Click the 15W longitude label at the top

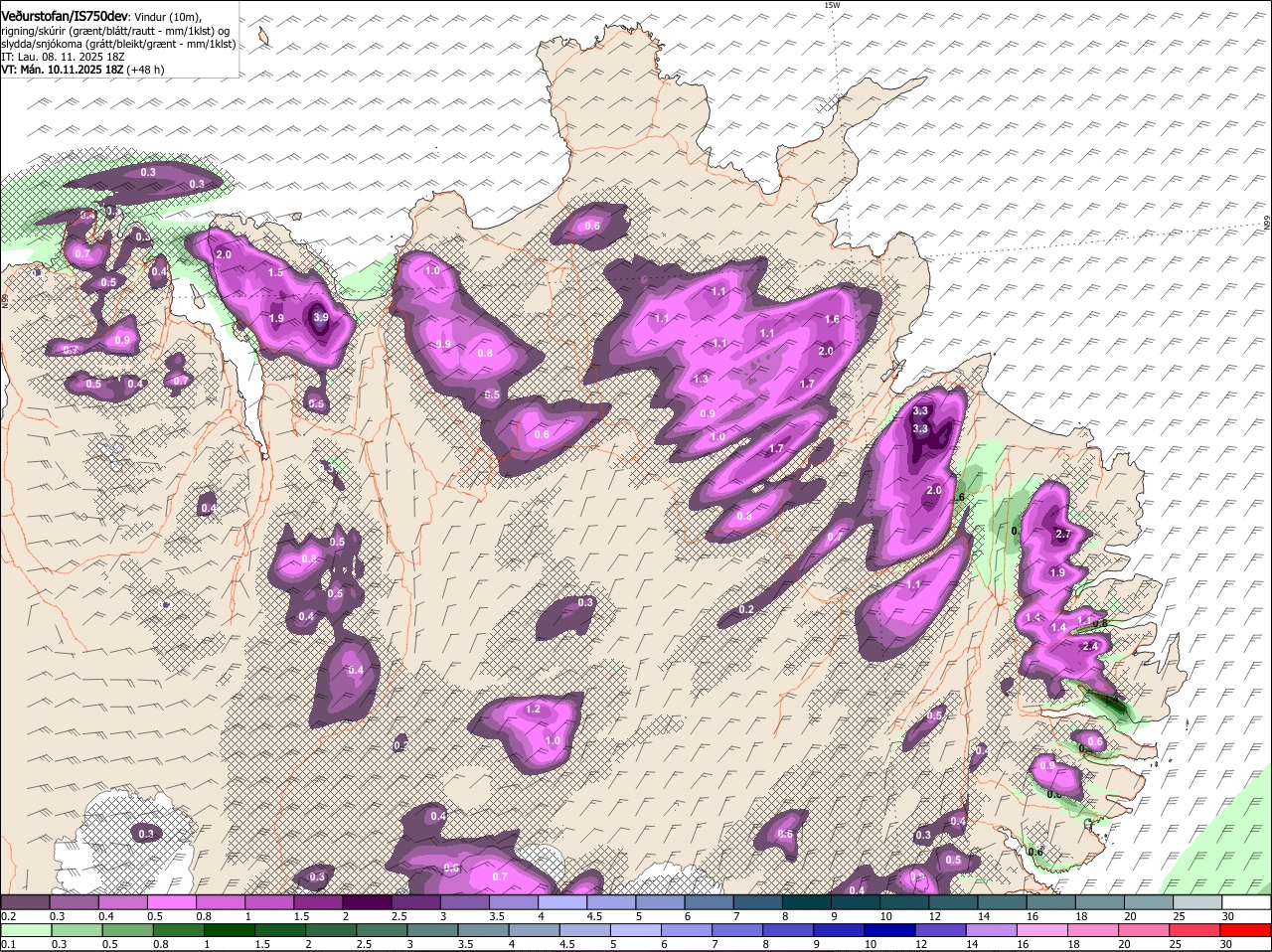(833, 6)
